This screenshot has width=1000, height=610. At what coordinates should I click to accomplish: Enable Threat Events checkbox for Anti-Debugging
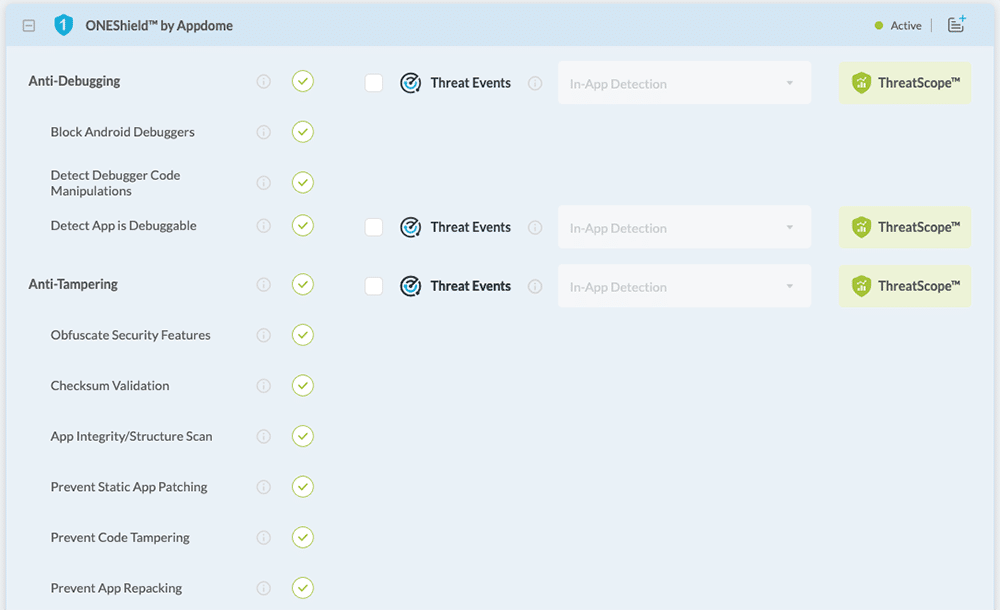point(374,84)
